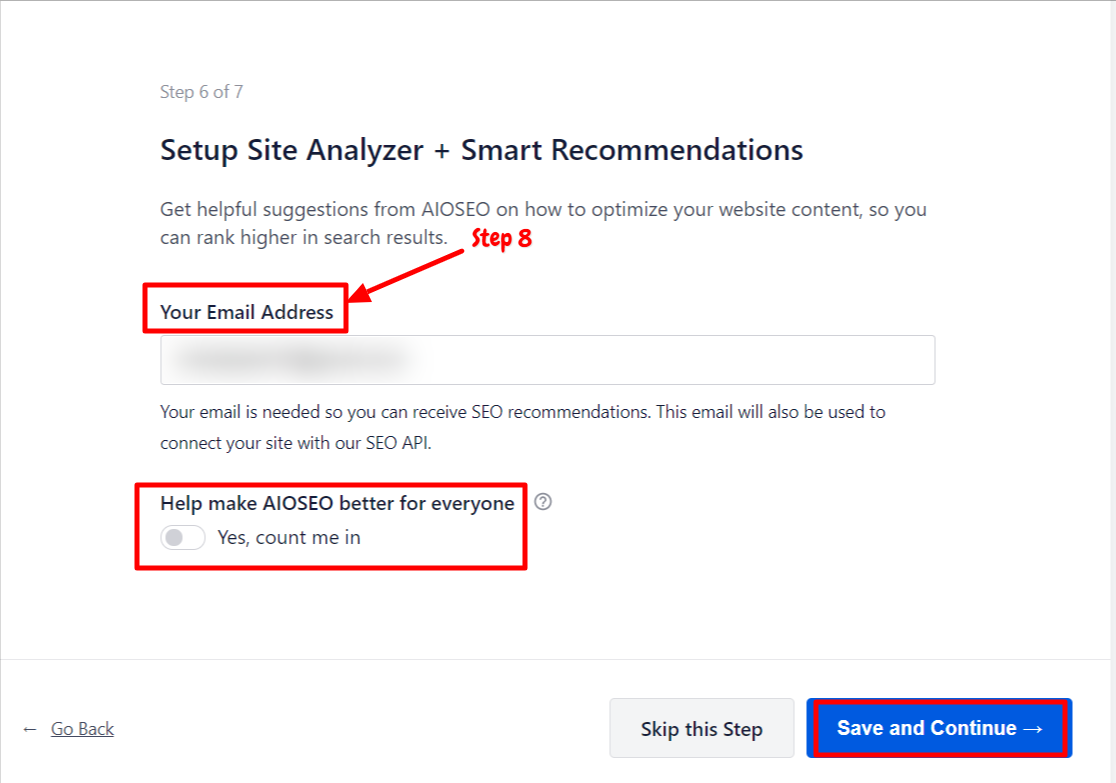The height and width of the screenshot is (783, 1116).
Task: Click the arrow on Save and Continue
Action: 1033,729
